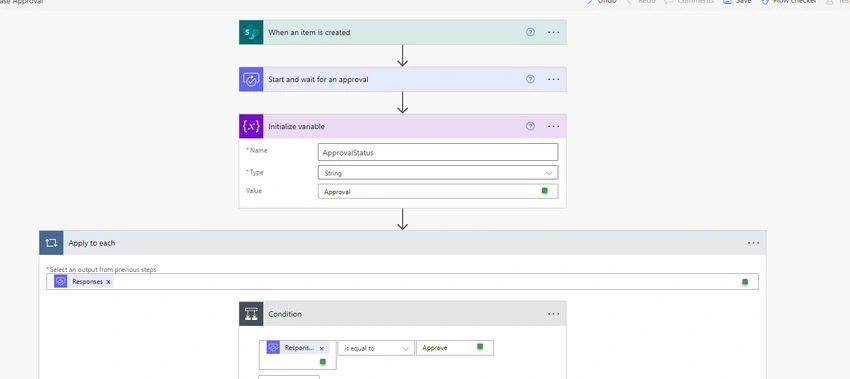Image resolution: width=850 pixels, height=379 pixels.
Task: Click the SharePoint trigger icon
Action: pos(251,33)
